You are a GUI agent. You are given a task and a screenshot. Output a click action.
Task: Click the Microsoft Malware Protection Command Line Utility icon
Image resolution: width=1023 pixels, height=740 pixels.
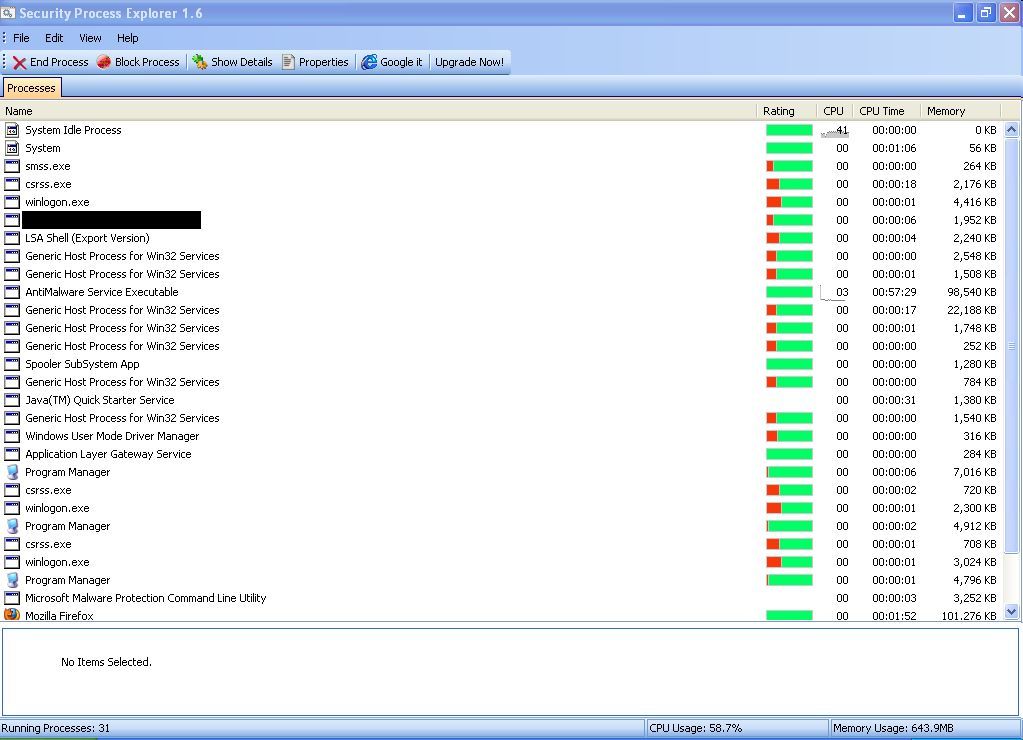(12, 598)
